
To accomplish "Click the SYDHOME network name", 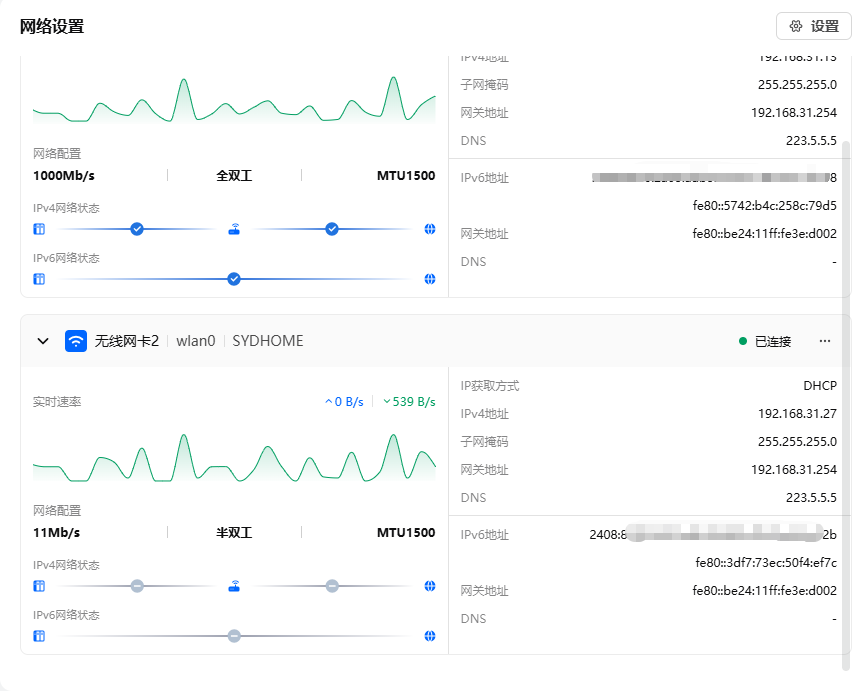I will click(x=267, y=341).
